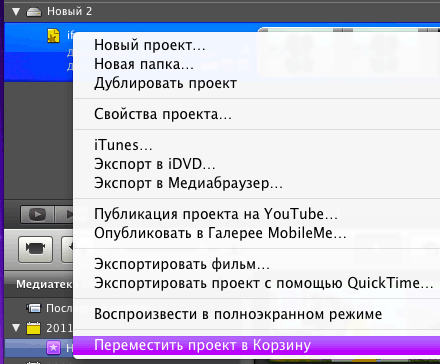This screenshot has height=364, width=440.
Task: Select "Экспорт в iDVD…" entry
Action: [x=256, y=164]
